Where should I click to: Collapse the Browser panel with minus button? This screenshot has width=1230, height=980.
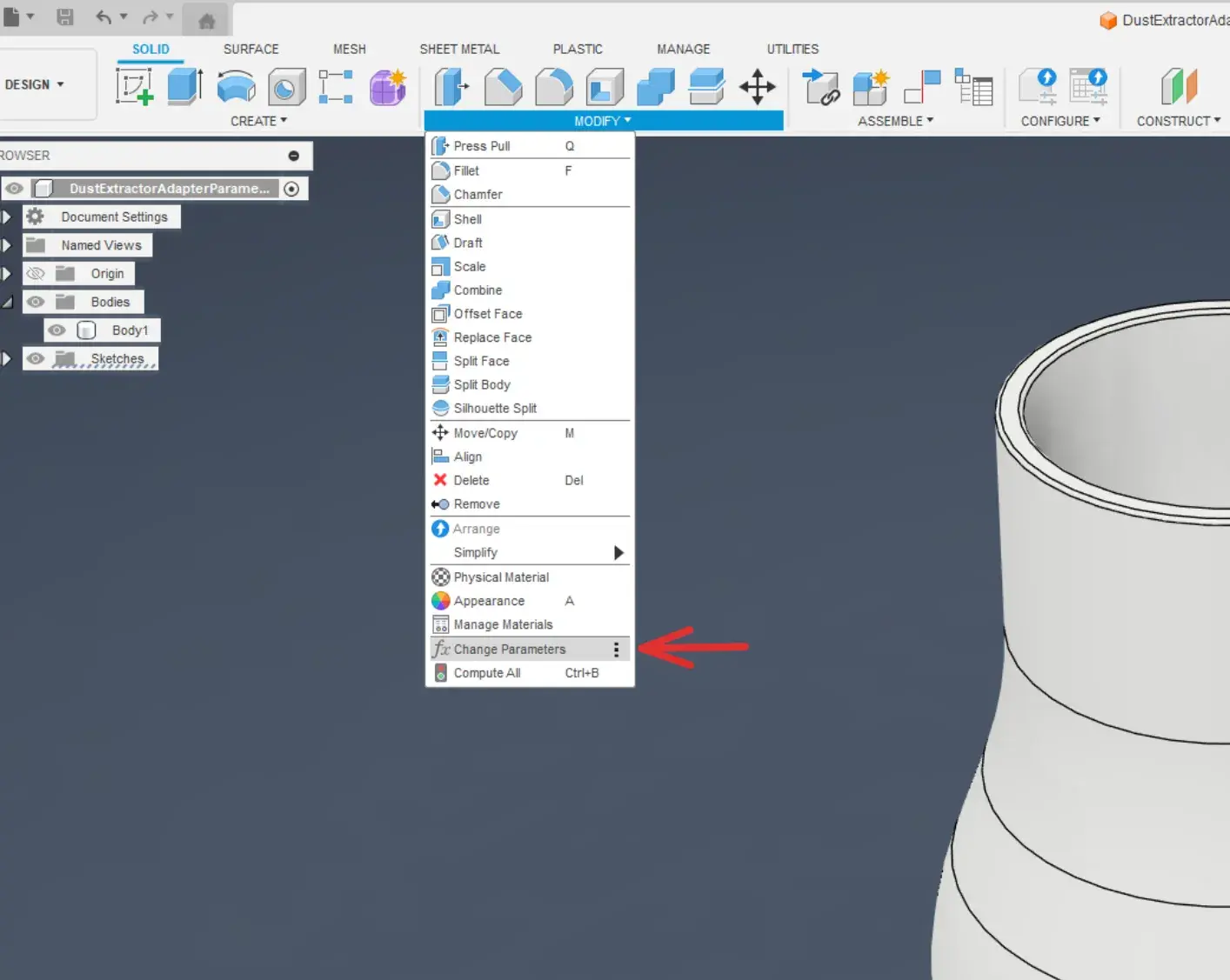point(294,156)
